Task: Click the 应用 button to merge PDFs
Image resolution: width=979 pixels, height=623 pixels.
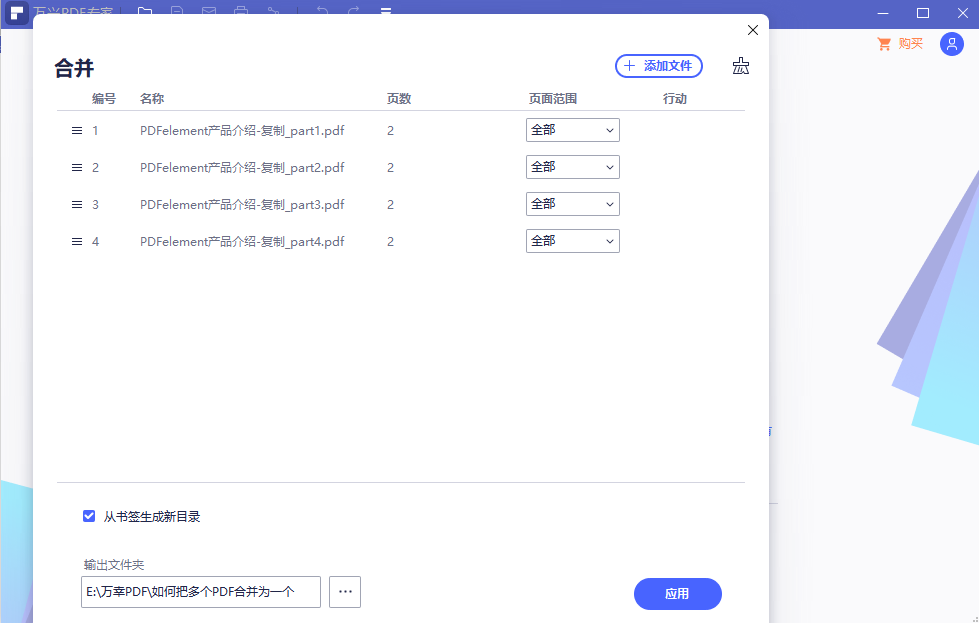Action: (677, 593)
